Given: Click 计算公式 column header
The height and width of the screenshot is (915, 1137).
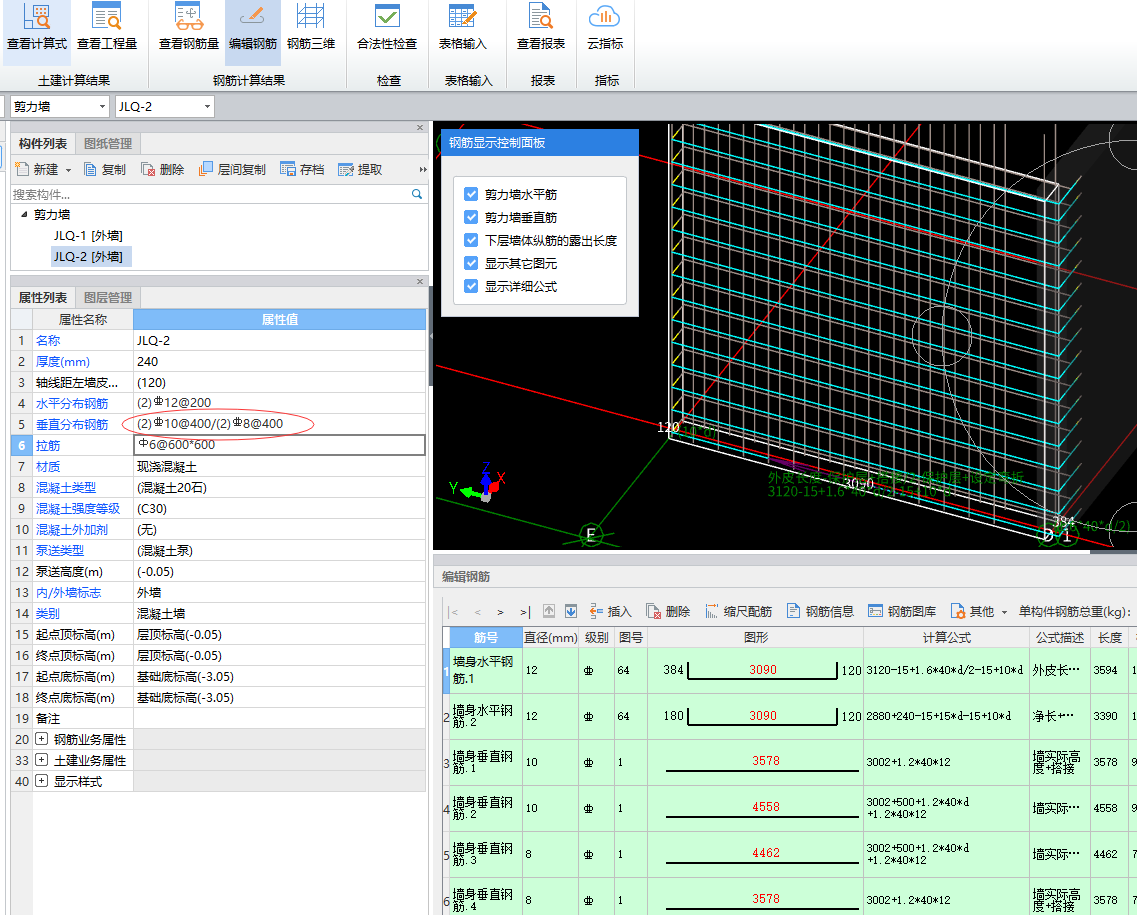Looking at the screenshot, I should (946, 637).
